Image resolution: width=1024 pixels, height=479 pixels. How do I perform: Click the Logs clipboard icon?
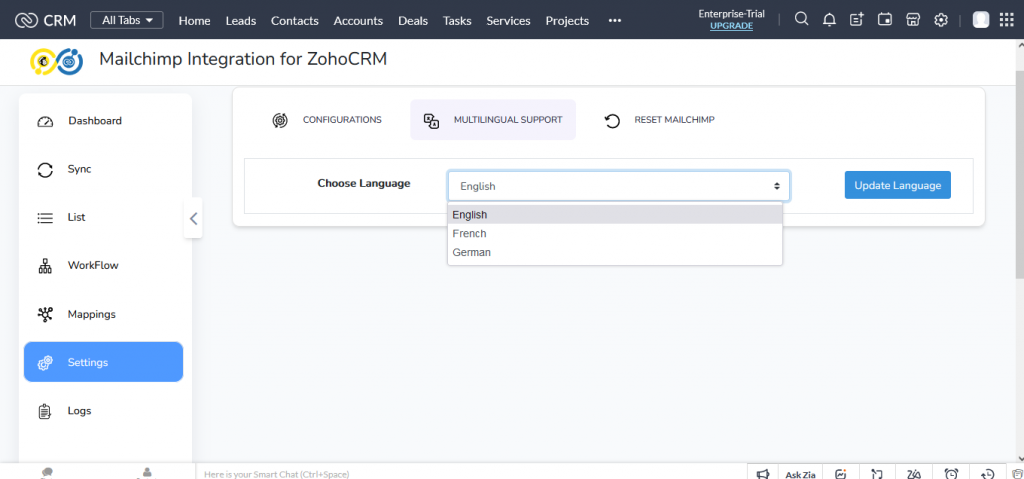click(x=44, y=411)
